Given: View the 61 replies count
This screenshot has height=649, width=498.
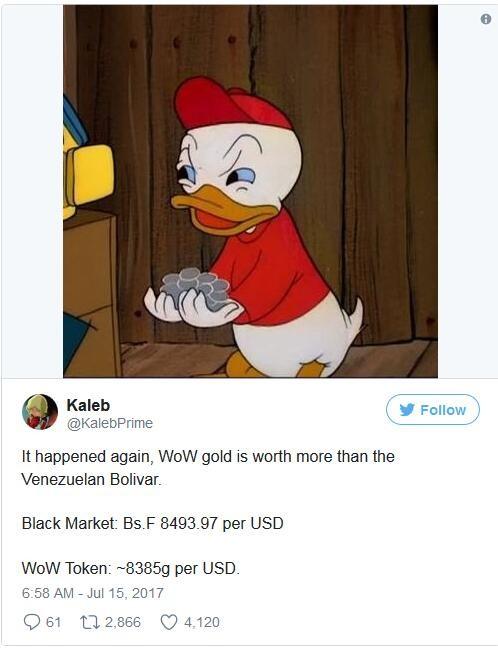Looking at the screenshot, I should tap(53, 622).
